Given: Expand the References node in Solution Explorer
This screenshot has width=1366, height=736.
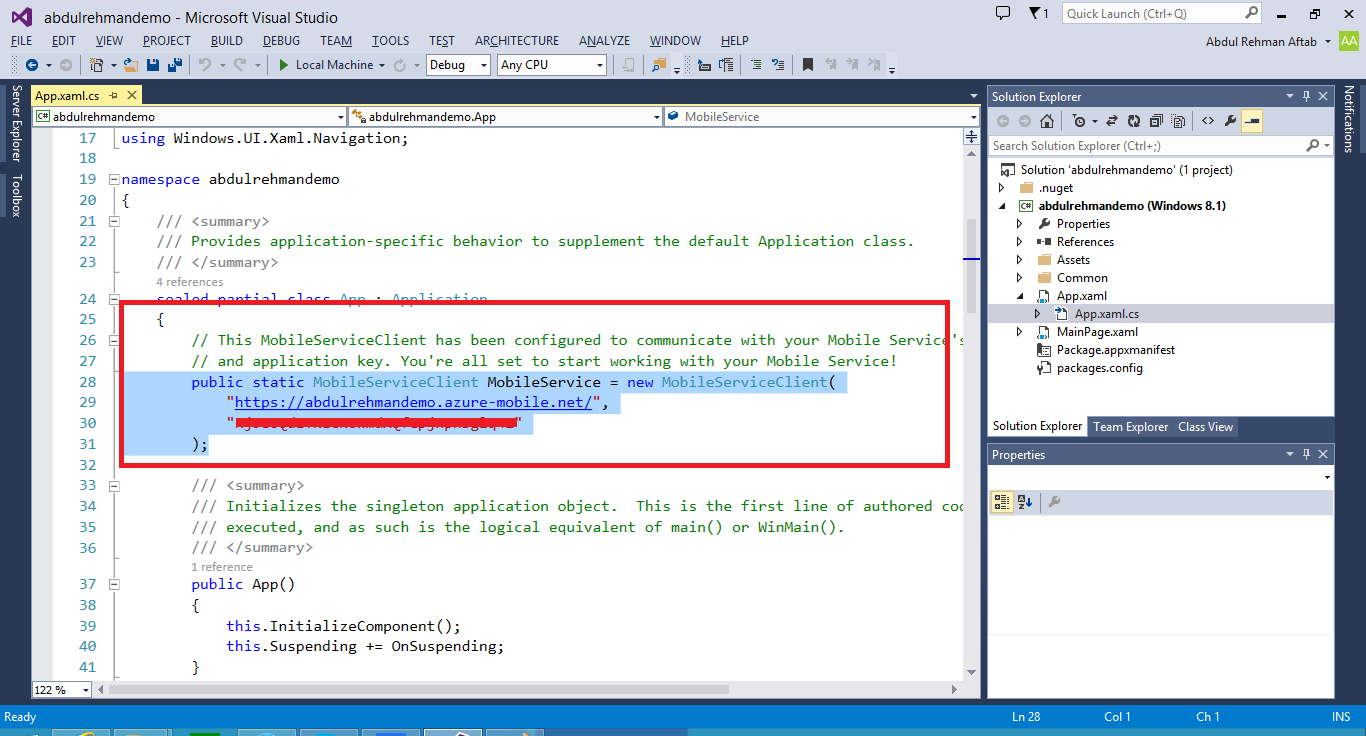Looking at the screenshot, I should (1020, 242).
